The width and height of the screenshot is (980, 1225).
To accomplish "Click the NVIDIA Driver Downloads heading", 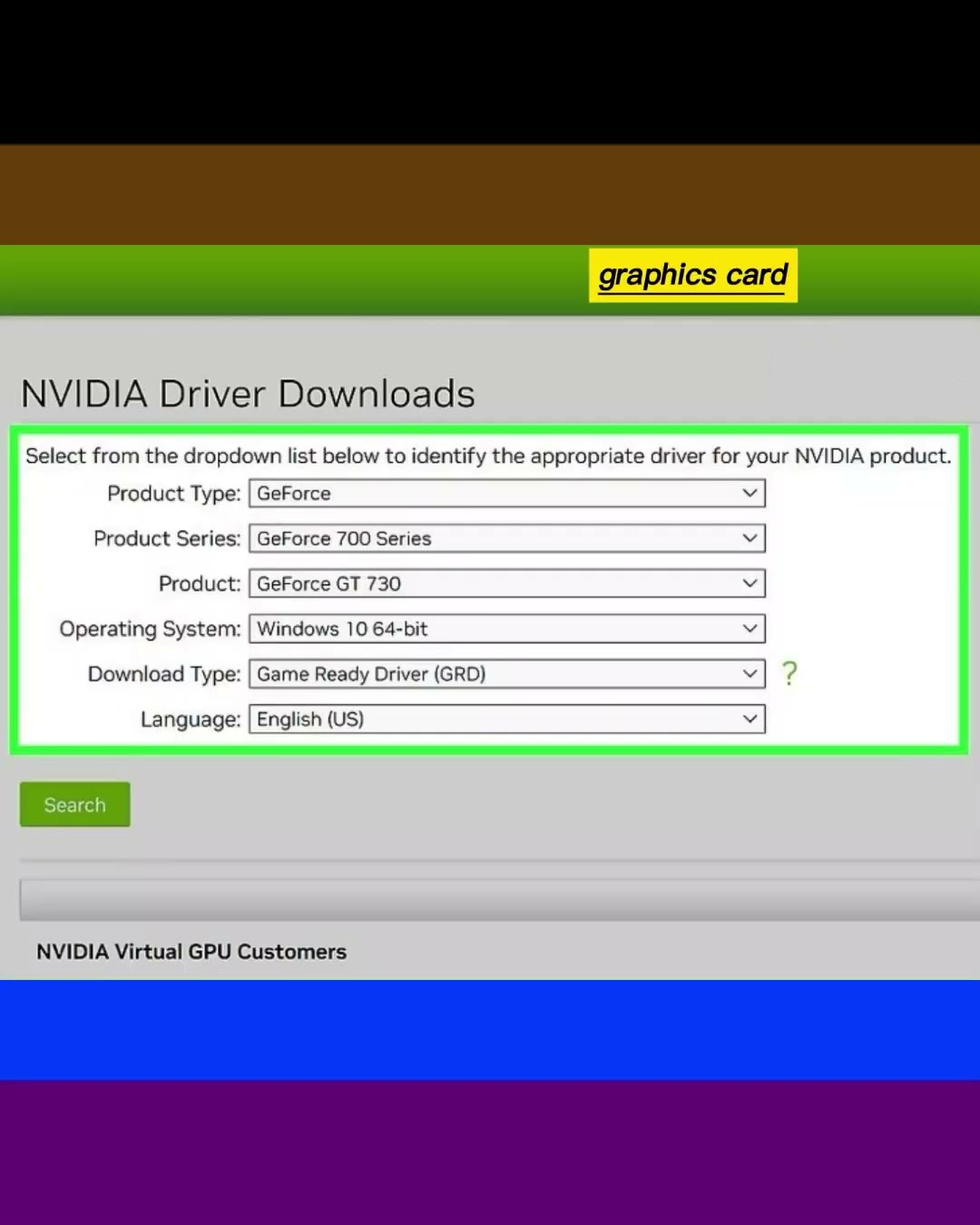I will 248,395.
